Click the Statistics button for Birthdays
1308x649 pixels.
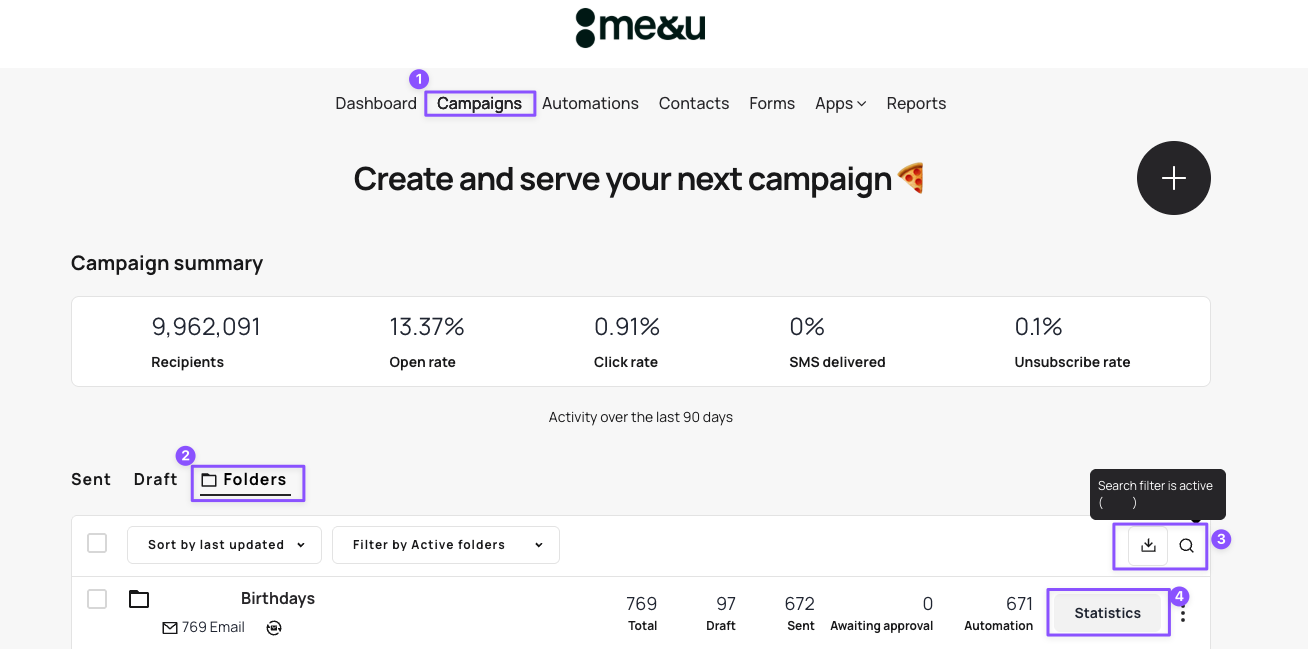click(x=1107, y=613)
